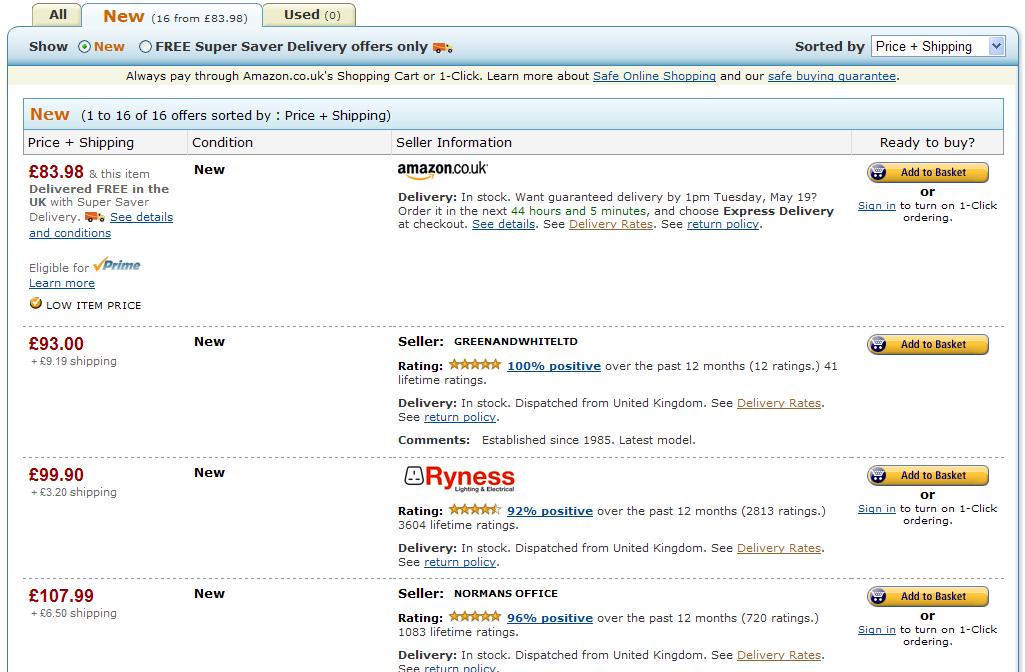This screenshot has width=1025, height=672.
Task: Add the Ryness £99.90 offer to basket
Action: [x=928, y=475]
